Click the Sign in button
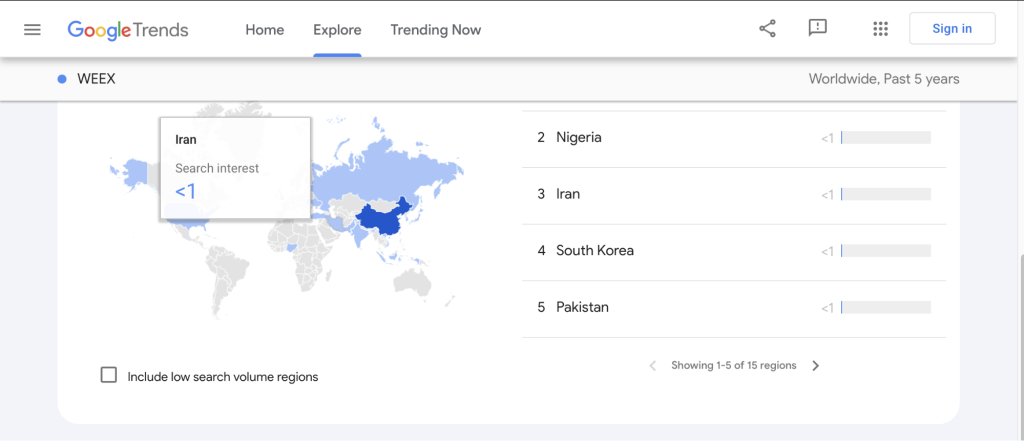This screenshot has height=441, width=1024. tap(951, 29)
